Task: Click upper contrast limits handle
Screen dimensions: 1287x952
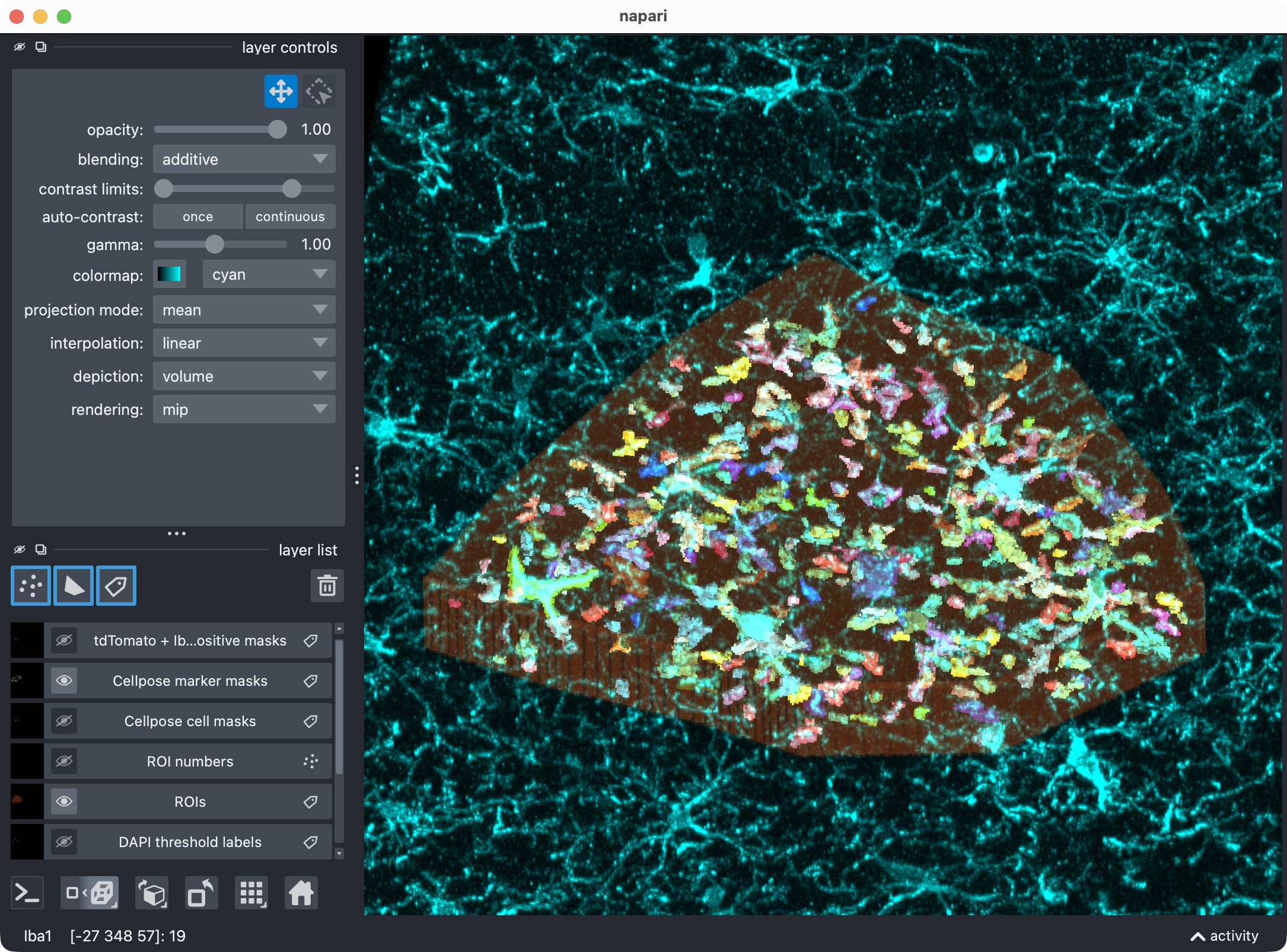Action: (291, 189)
